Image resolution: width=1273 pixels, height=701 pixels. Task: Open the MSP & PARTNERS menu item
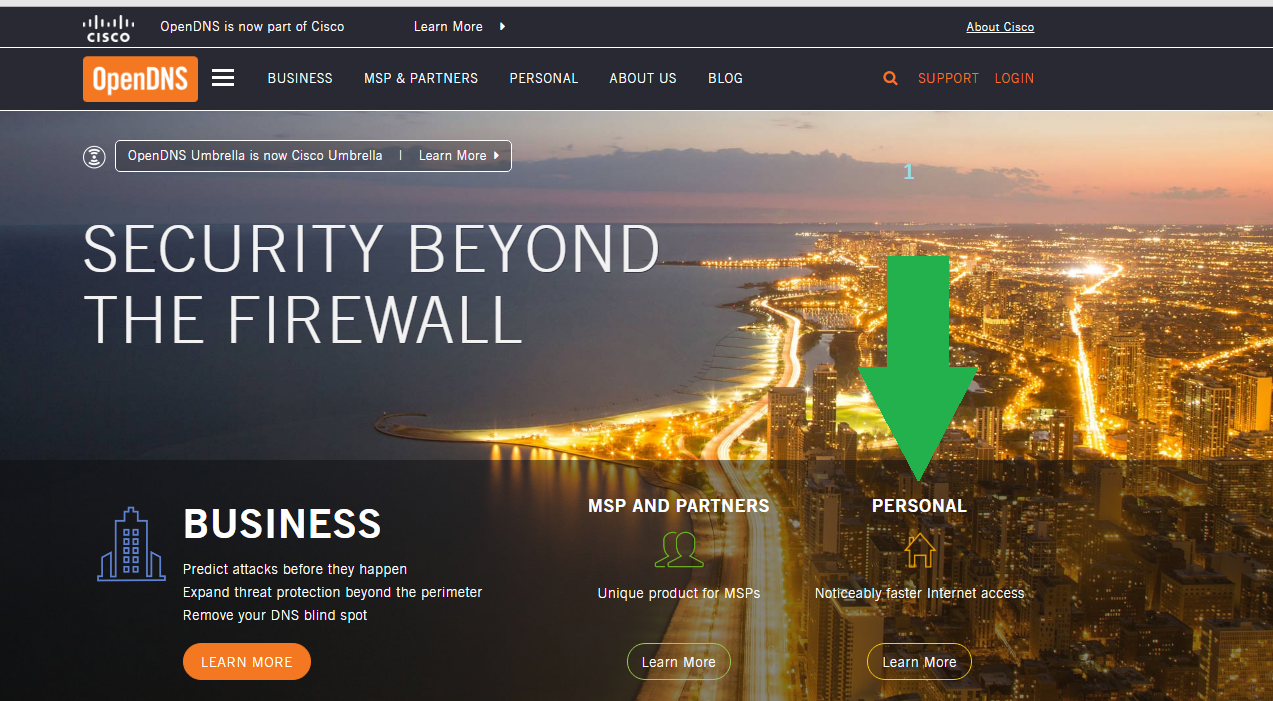[x=421, y=78]
